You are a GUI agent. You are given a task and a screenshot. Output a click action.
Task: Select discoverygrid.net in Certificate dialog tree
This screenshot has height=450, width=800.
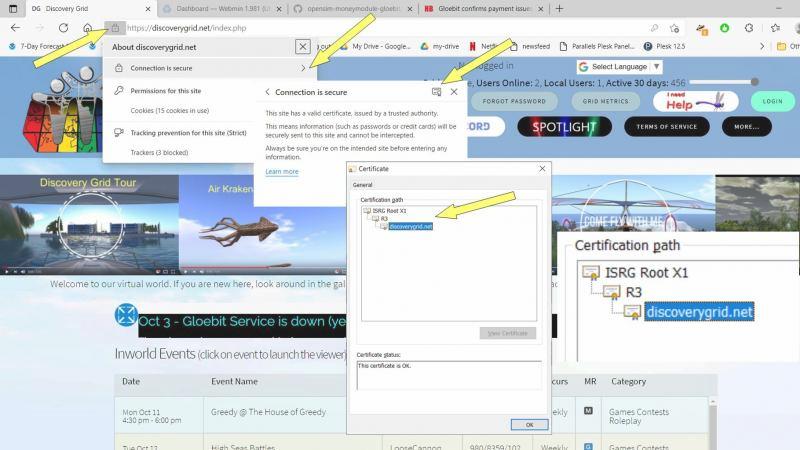point(410,227)
